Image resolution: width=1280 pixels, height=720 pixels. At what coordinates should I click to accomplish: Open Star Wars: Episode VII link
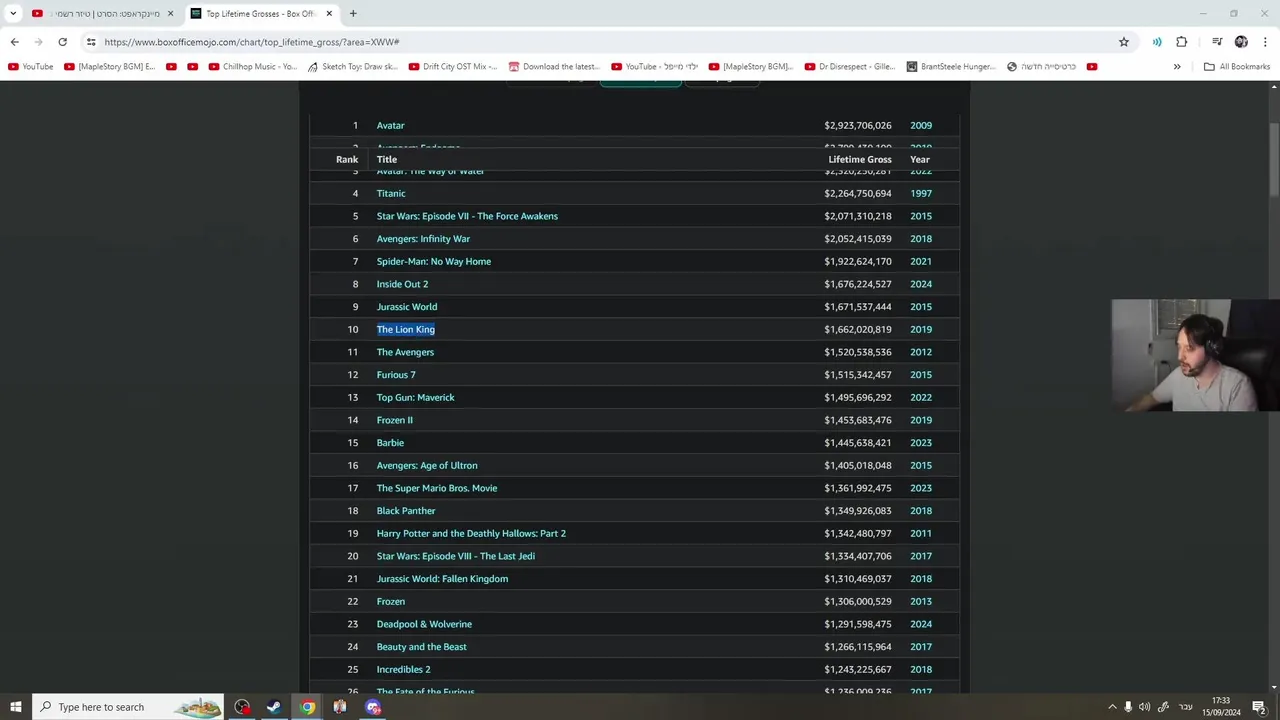click(467, 216)
